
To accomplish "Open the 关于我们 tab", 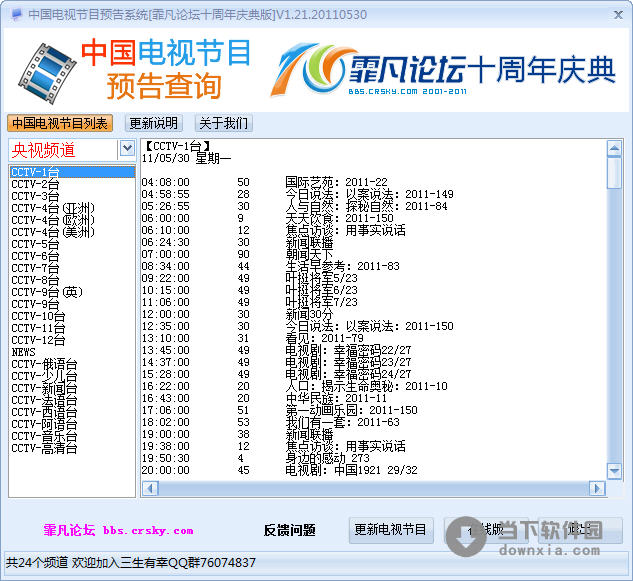I will tap(224, 123).
